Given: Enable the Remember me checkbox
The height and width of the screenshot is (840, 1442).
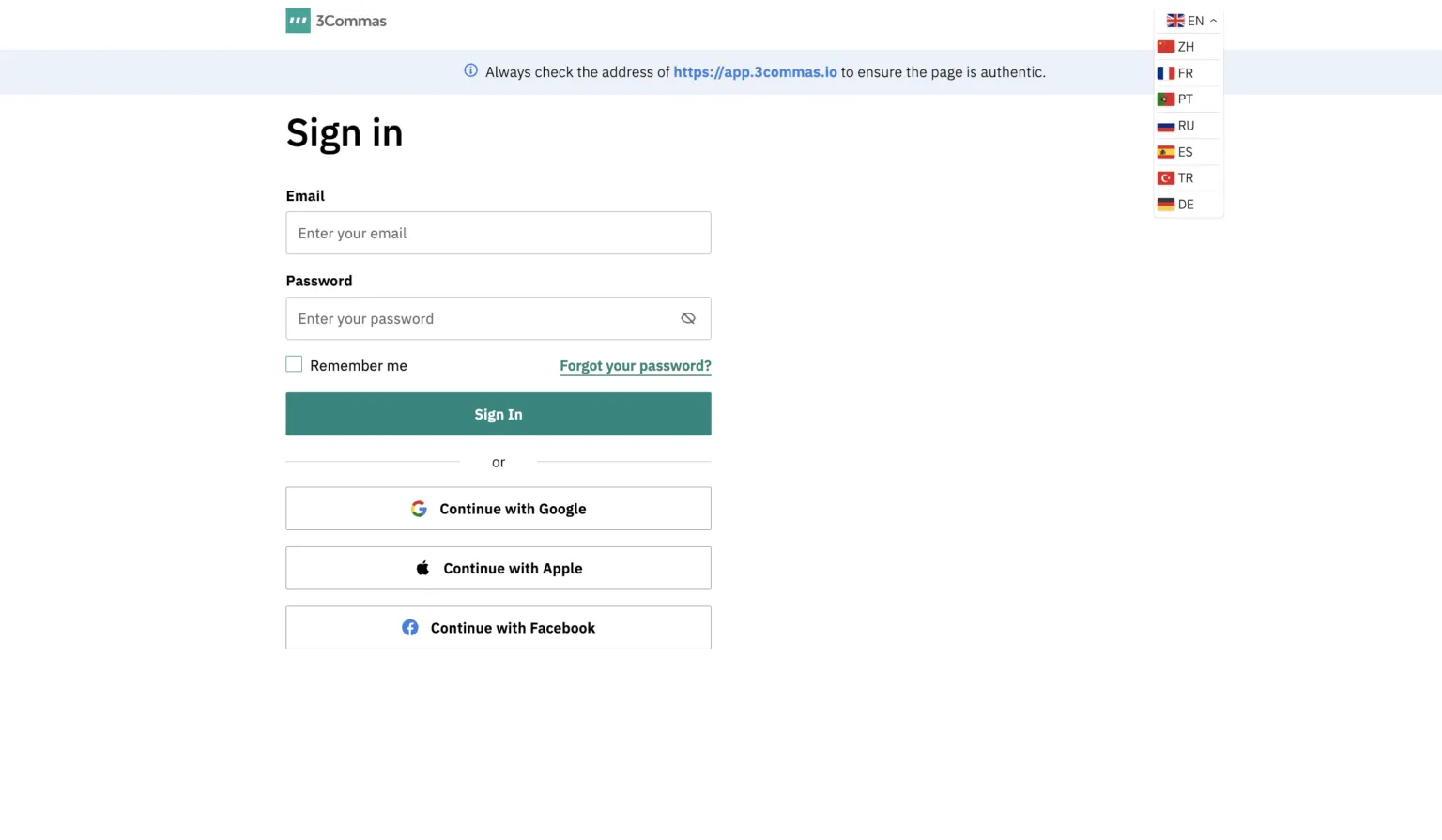Looking at the screenshot, I should 294,365.
